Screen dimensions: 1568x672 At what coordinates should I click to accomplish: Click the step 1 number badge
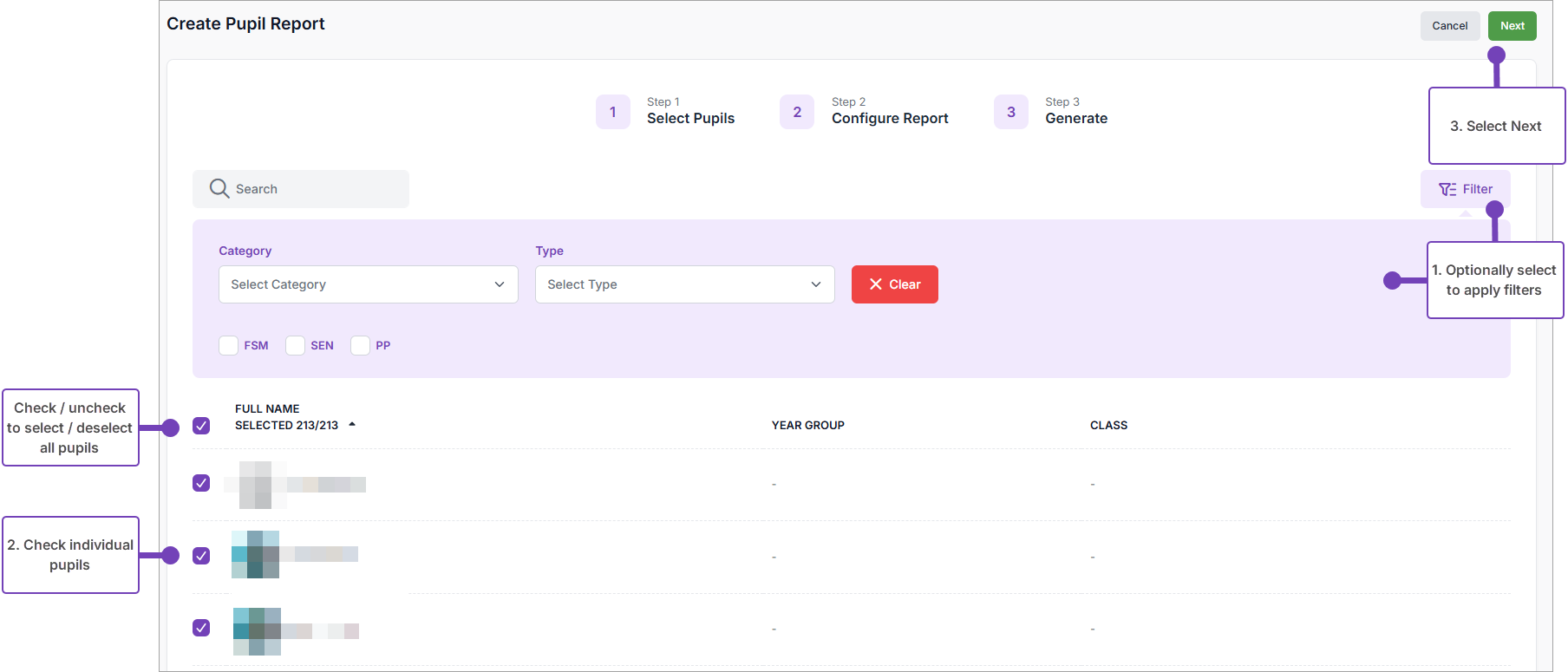tap(612, 112)
